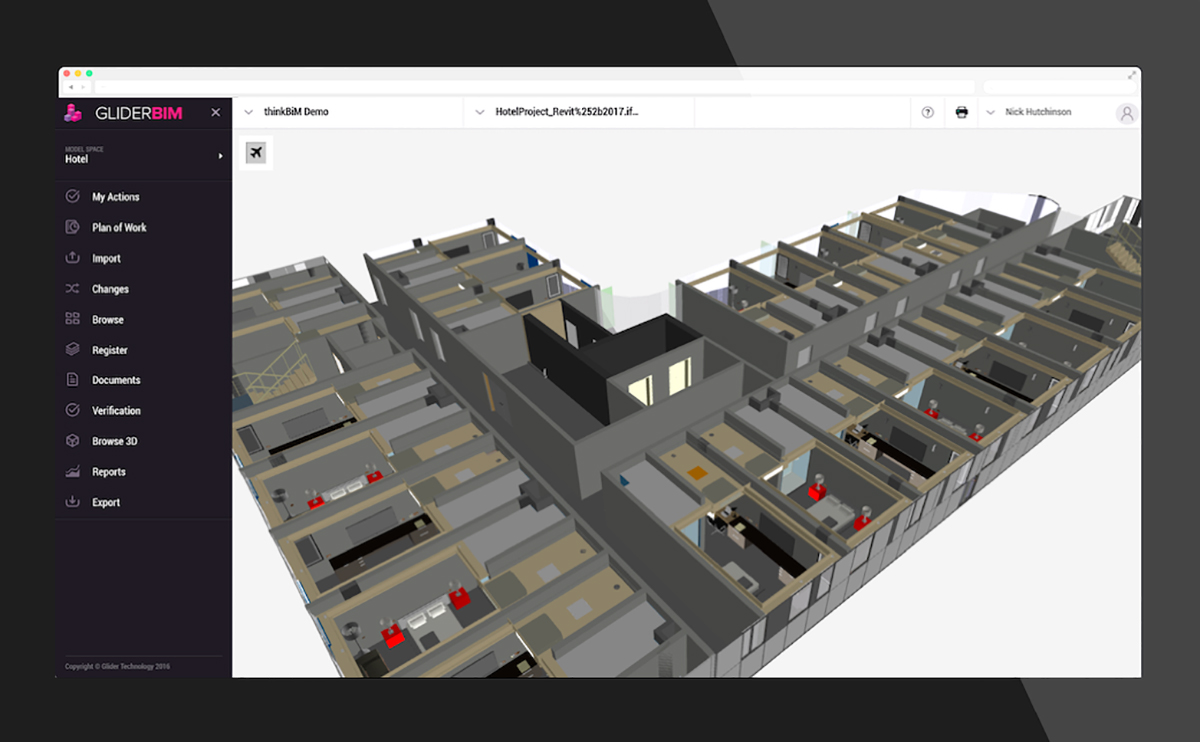Open the Nick Hutchinson user dropdown
Viewport: 1200px width, 742px height.
1037,113
